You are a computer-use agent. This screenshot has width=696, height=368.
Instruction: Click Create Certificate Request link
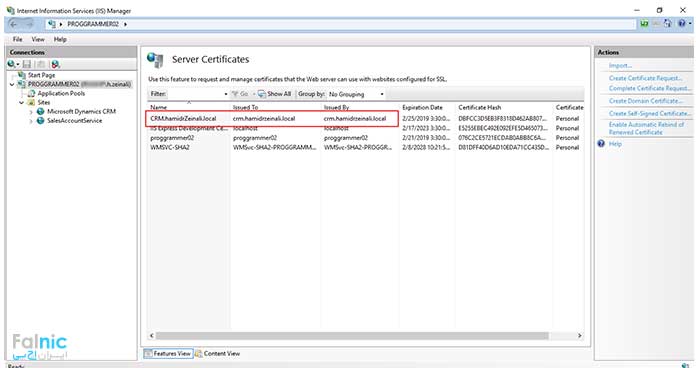645,78
